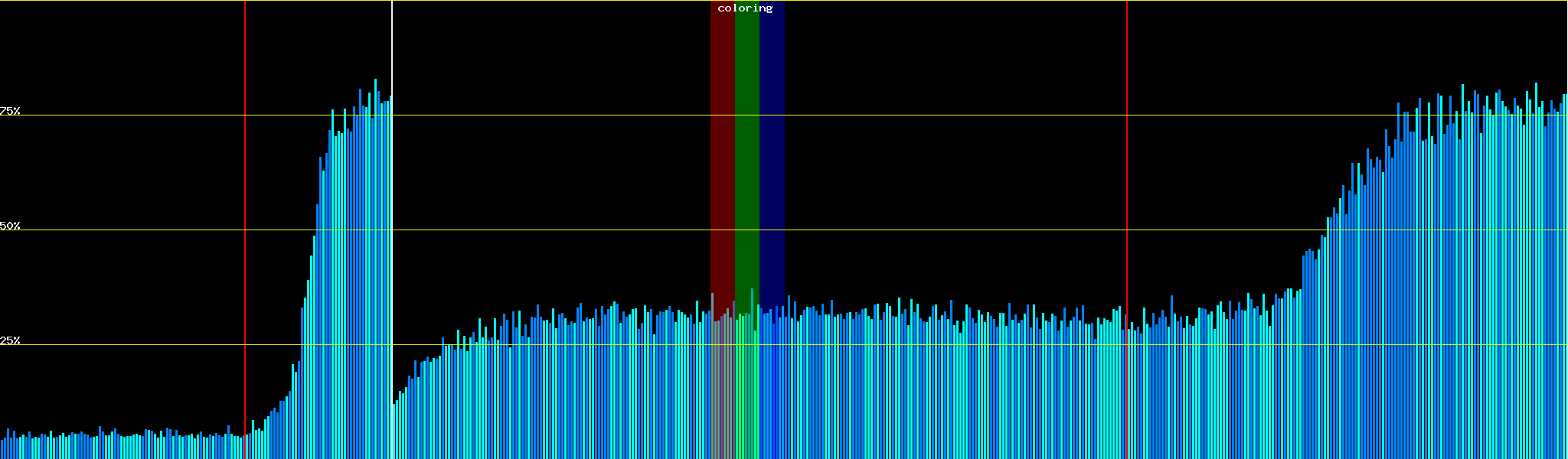Viewport: 1568px width, 459px height.
Task: Click the first bar at far left edge
Action: click(x=2, y=450)
